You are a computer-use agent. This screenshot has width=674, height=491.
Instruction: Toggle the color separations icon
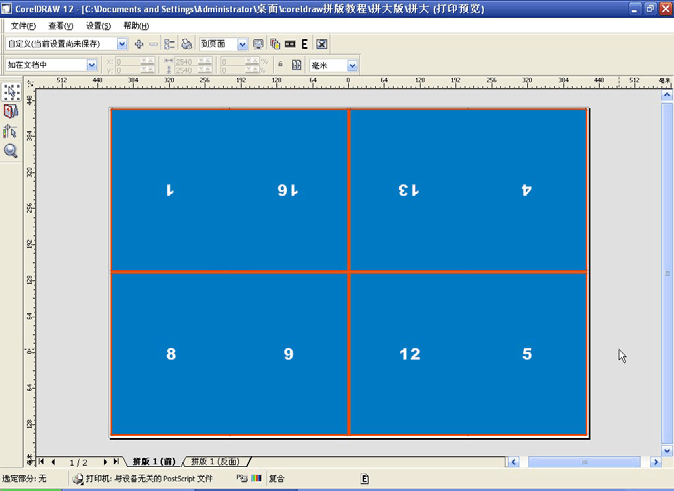[274, 45]
